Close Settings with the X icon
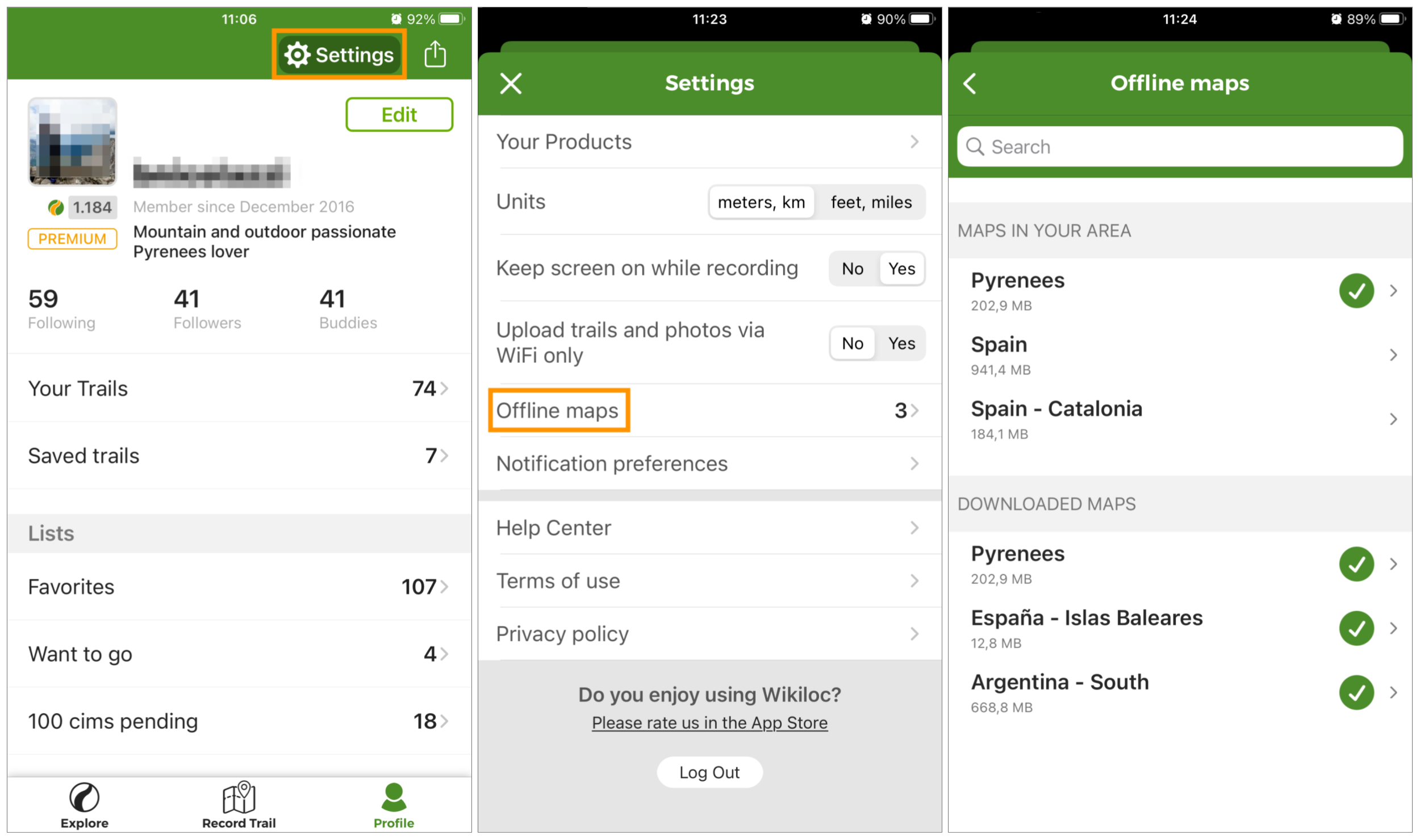This screenshot has height=840, width=1420. [511, 83]
